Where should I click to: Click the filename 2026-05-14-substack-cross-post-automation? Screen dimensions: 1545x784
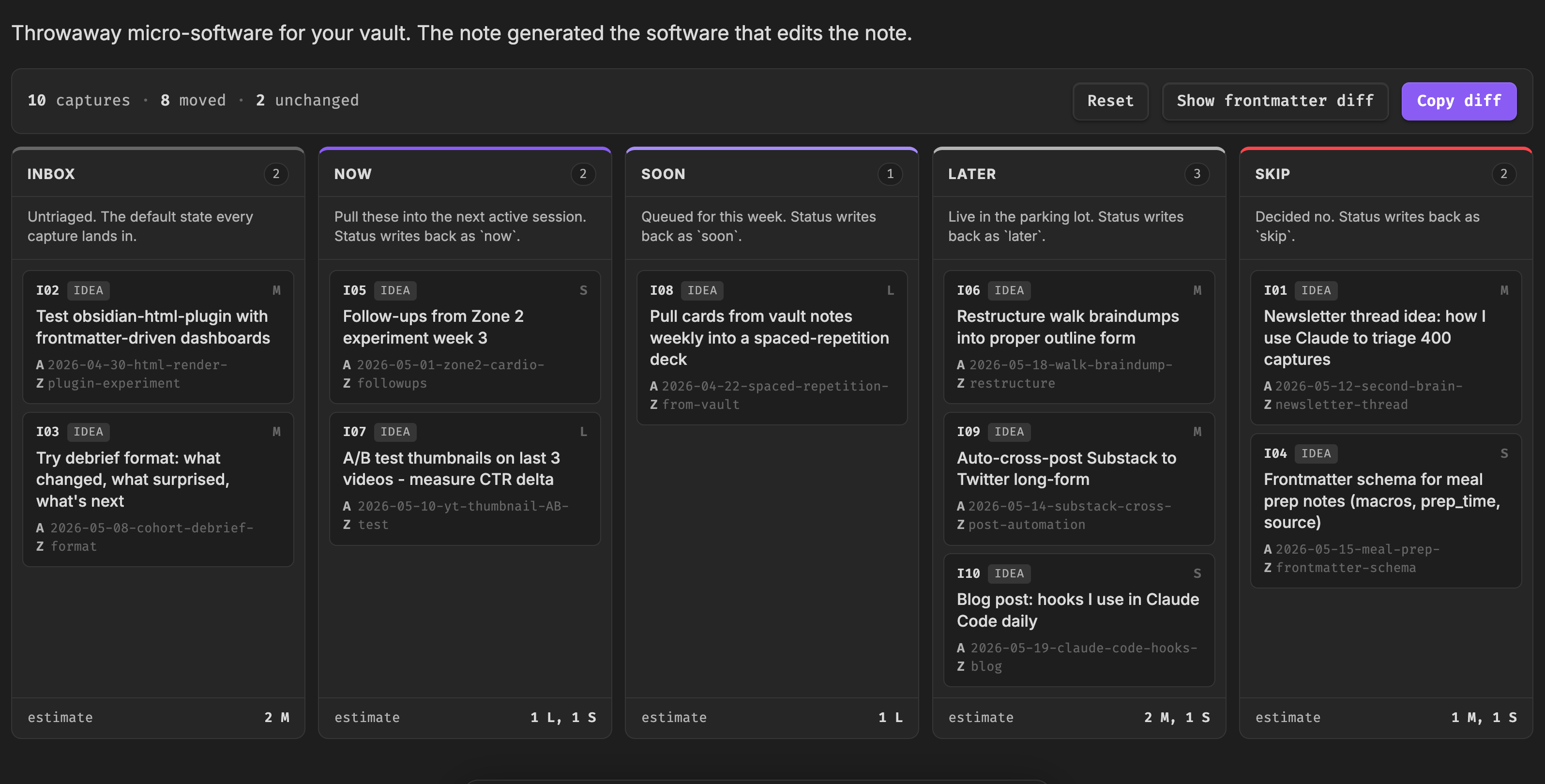(x=1070, y=515)
